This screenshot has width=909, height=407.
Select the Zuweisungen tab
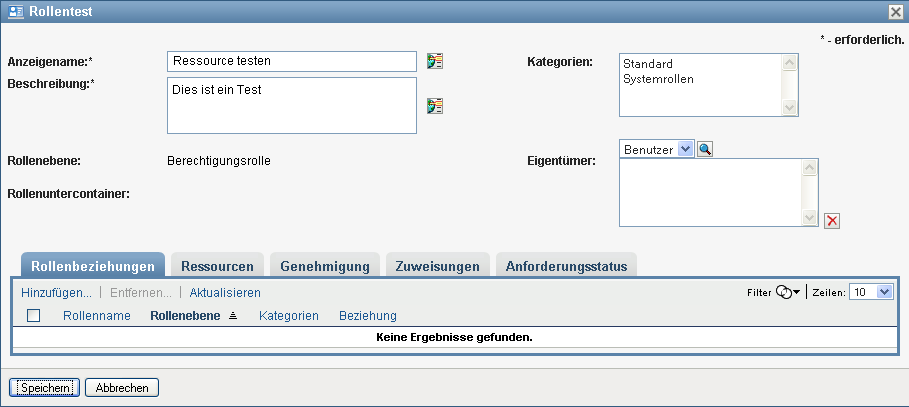coord(438,266)
